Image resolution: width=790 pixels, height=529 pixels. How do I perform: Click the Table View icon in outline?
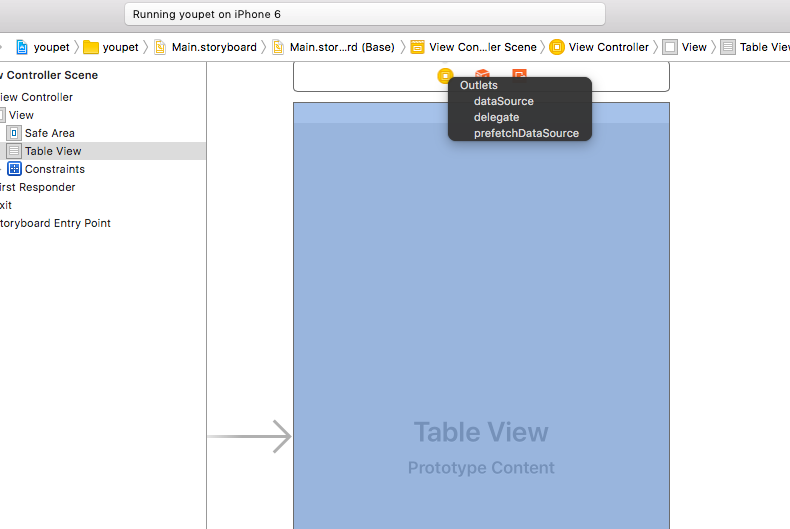[x=14, y=151]
